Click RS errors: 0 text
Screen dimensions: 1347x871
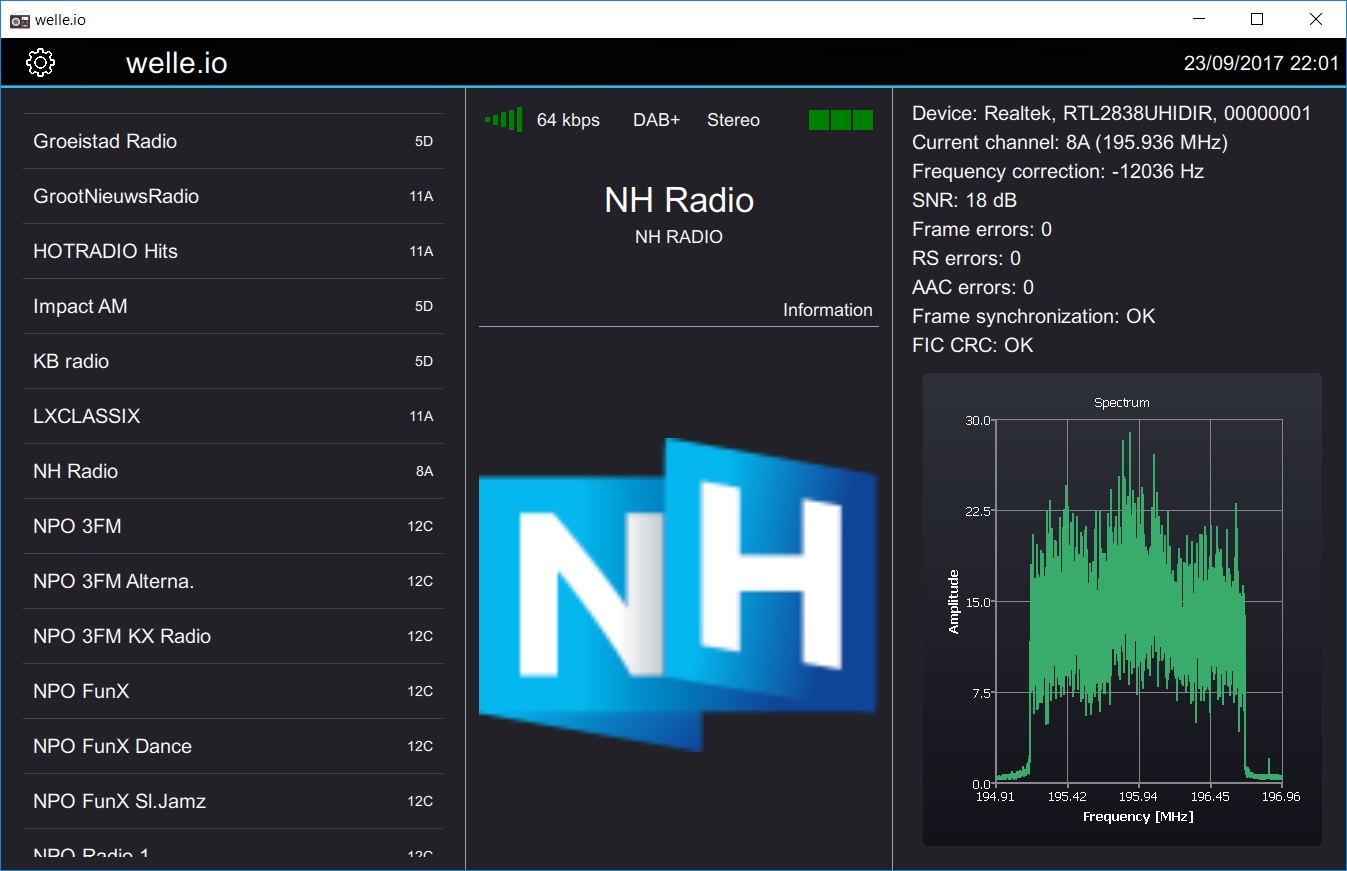966,258
